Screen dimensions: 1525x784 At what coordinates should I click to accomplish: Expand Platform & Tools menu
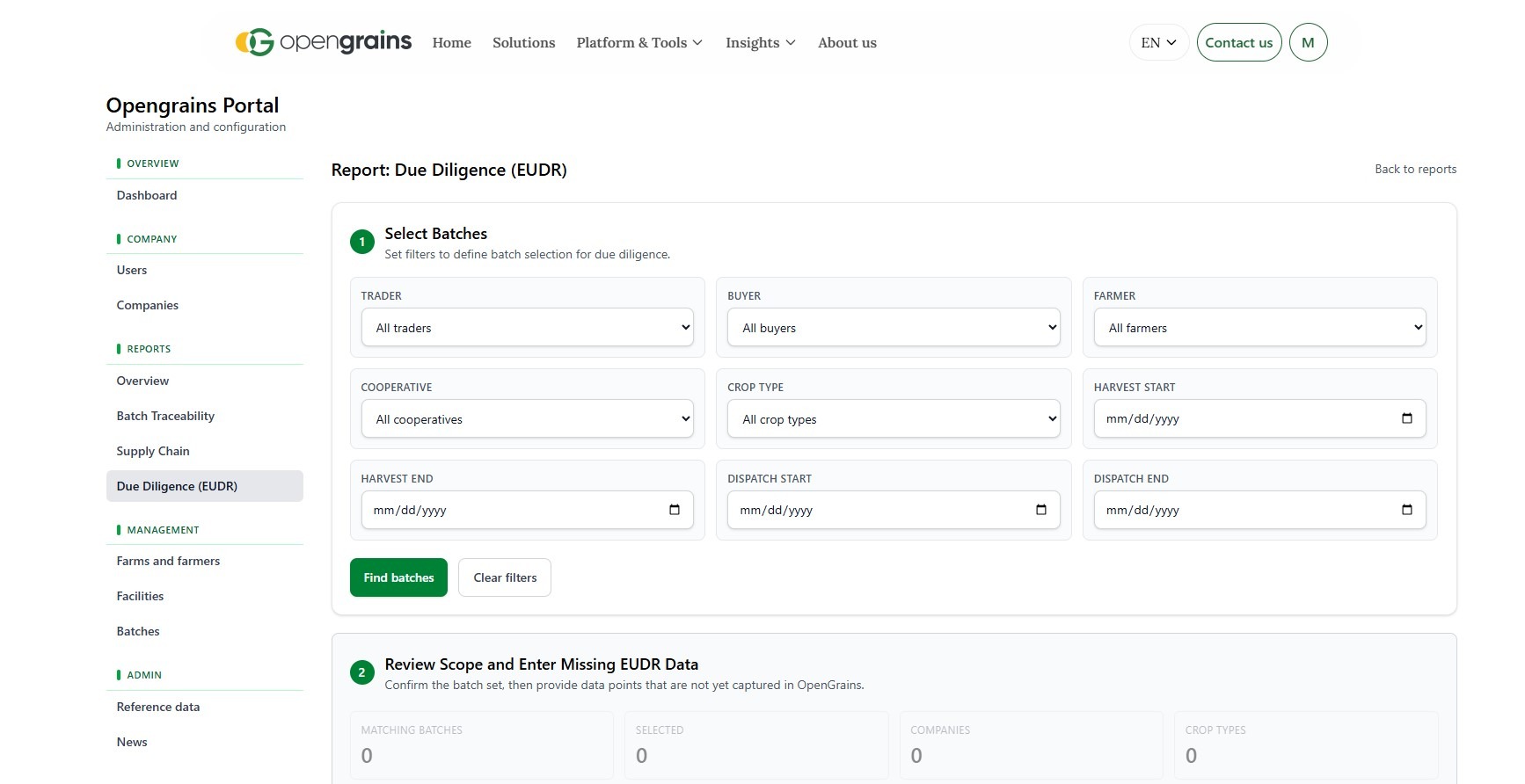click(639, 42)
